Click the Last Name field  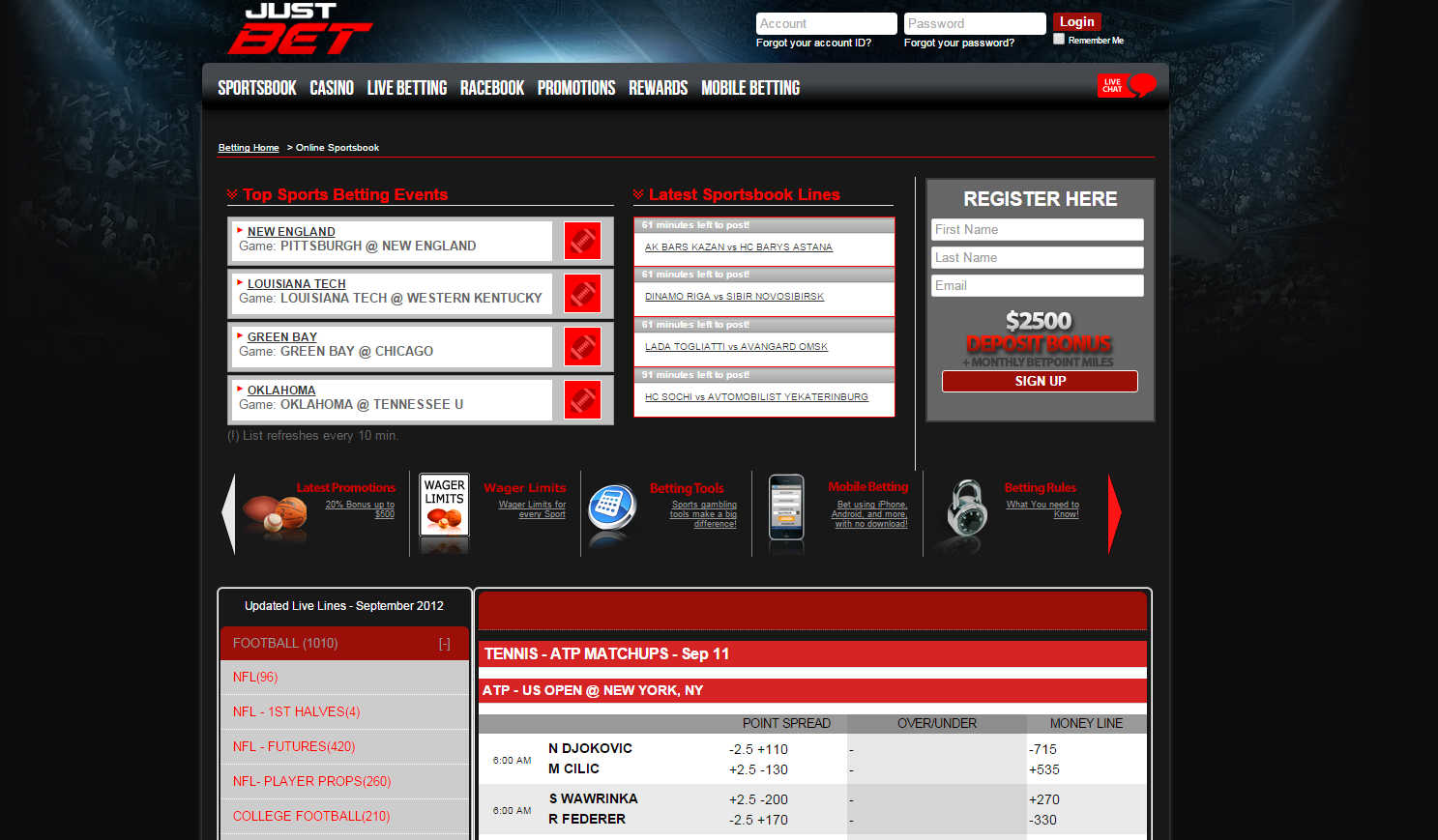pyautogui.click(x=1037, y=257)
